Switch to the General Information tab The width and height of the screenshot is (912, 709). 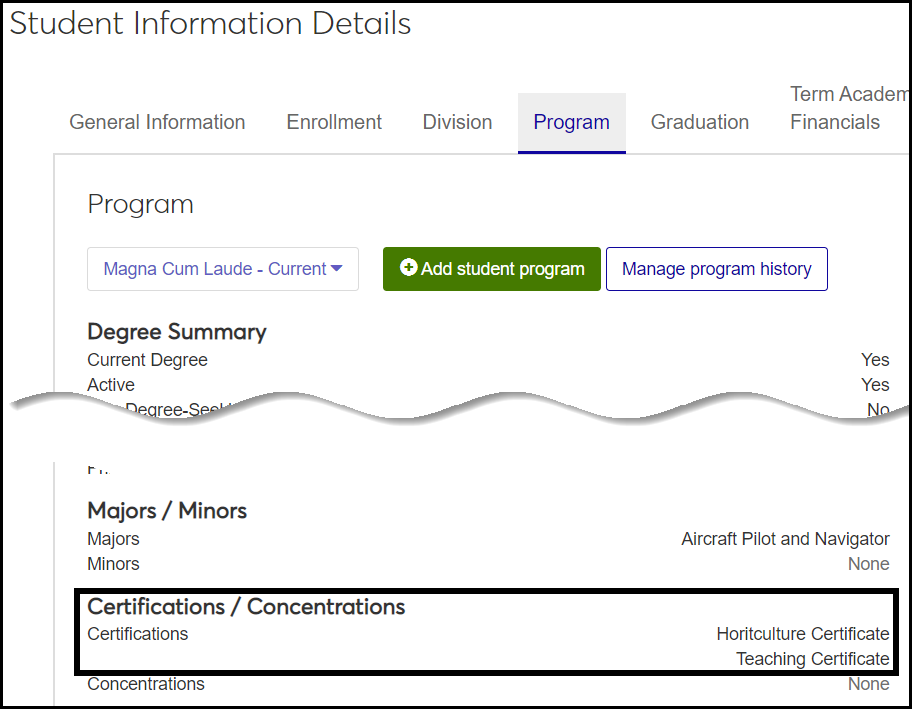click(x=157, y=122)
